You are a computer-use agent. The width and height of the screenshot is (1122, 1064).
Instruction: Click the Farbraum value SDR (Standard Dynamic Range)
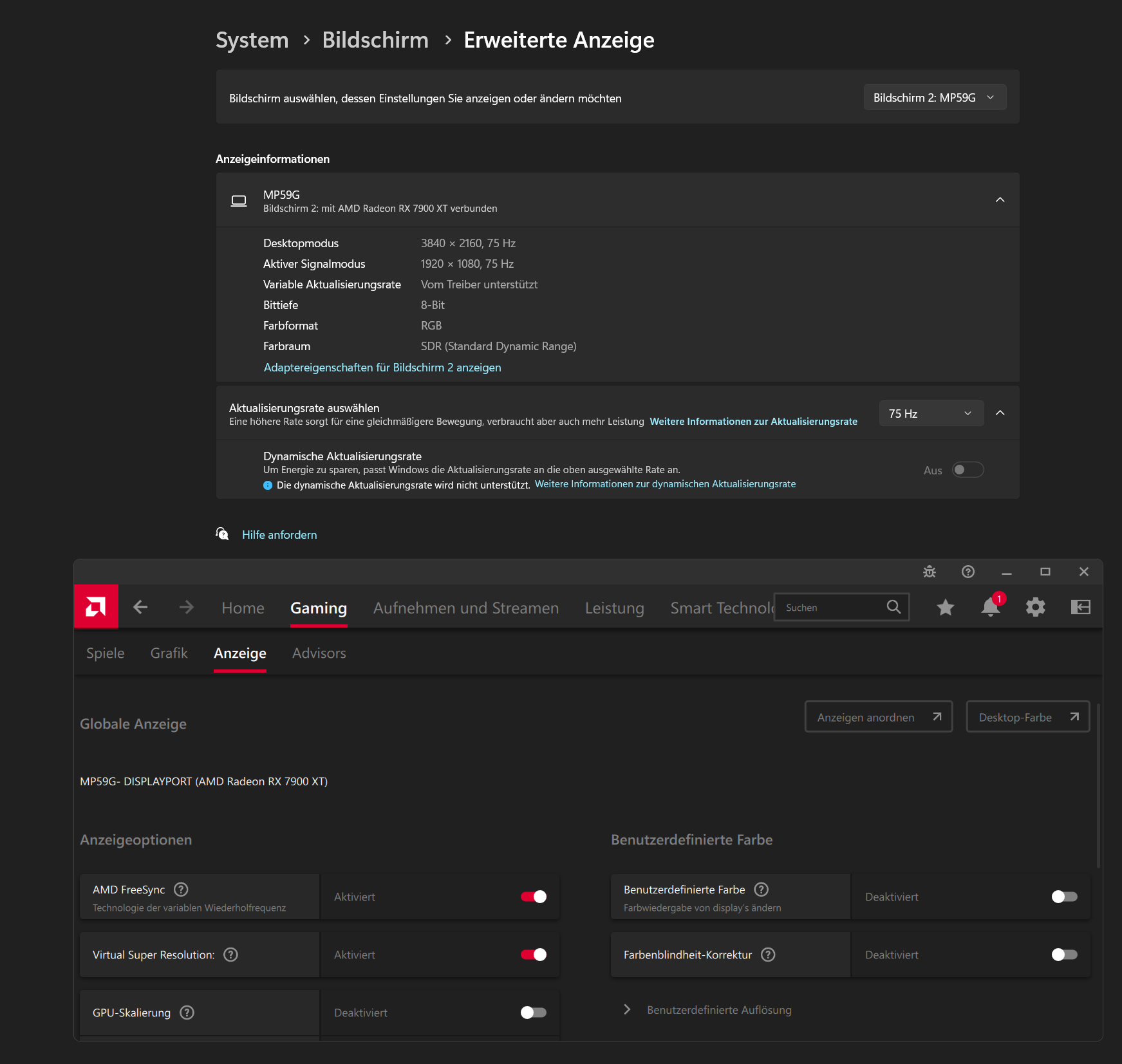pyautogui.click(x=499, y=346)
